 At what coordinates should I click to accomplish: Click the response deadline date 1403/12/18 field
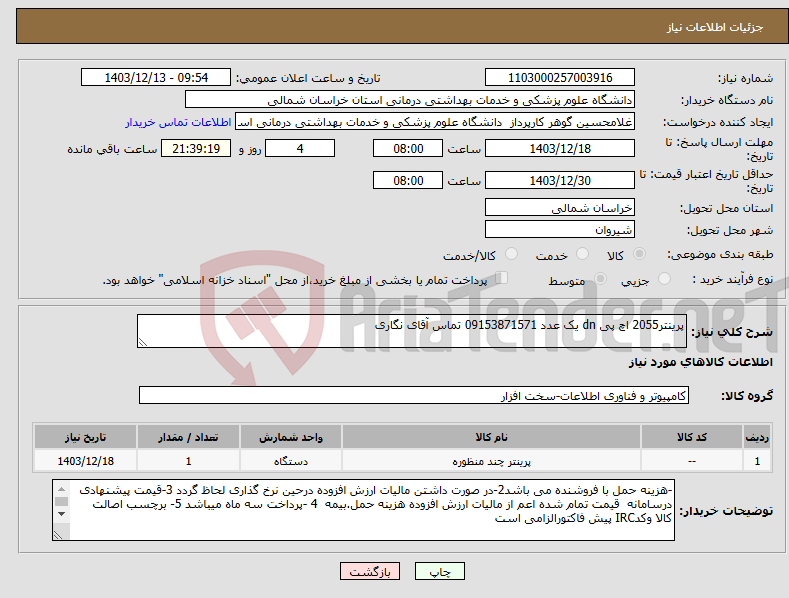(x=560, y=148)
